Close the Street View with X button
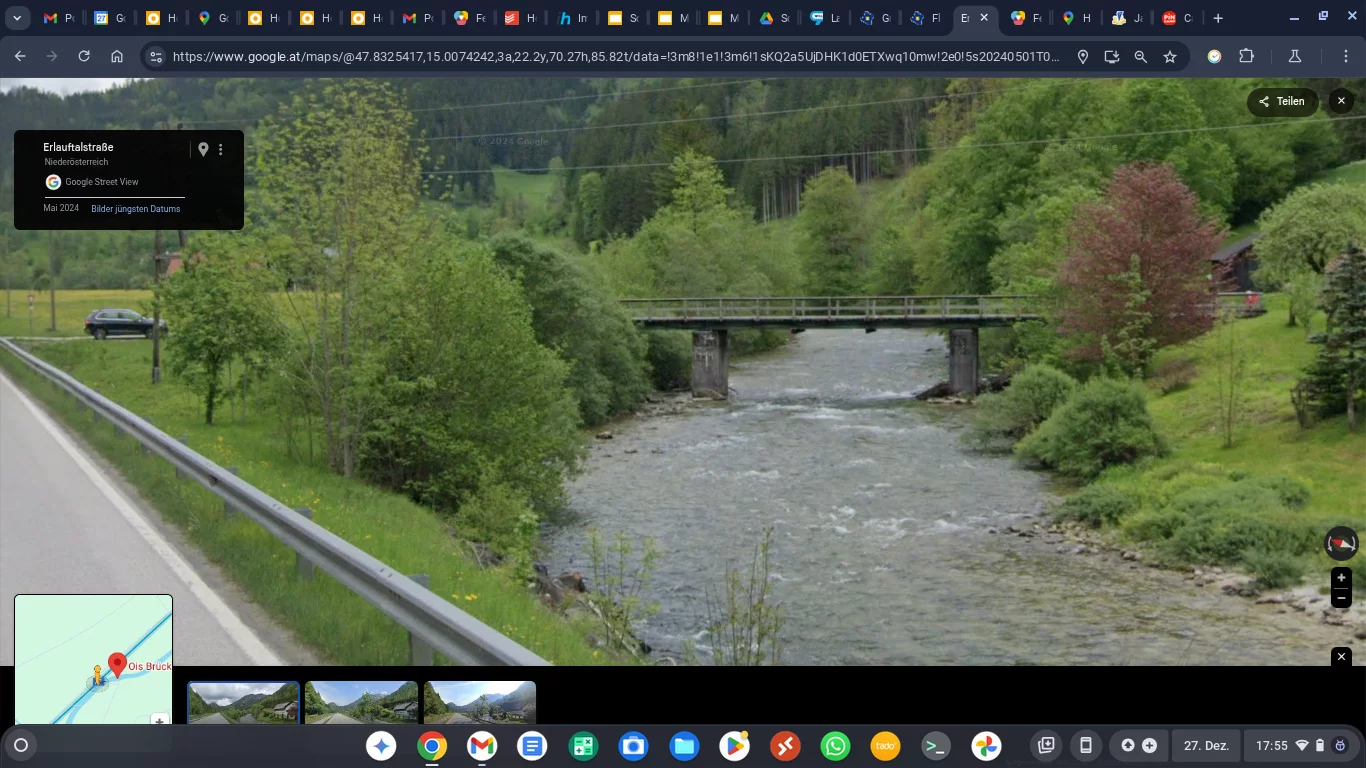The height and width of the screenshot is (768, 1366). tap(1341, 101)
